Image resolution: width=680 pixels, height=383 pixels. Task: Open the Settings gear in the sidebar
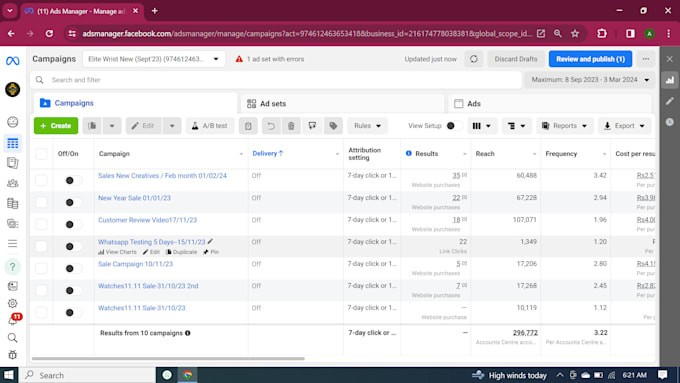[x=13, y=303]
